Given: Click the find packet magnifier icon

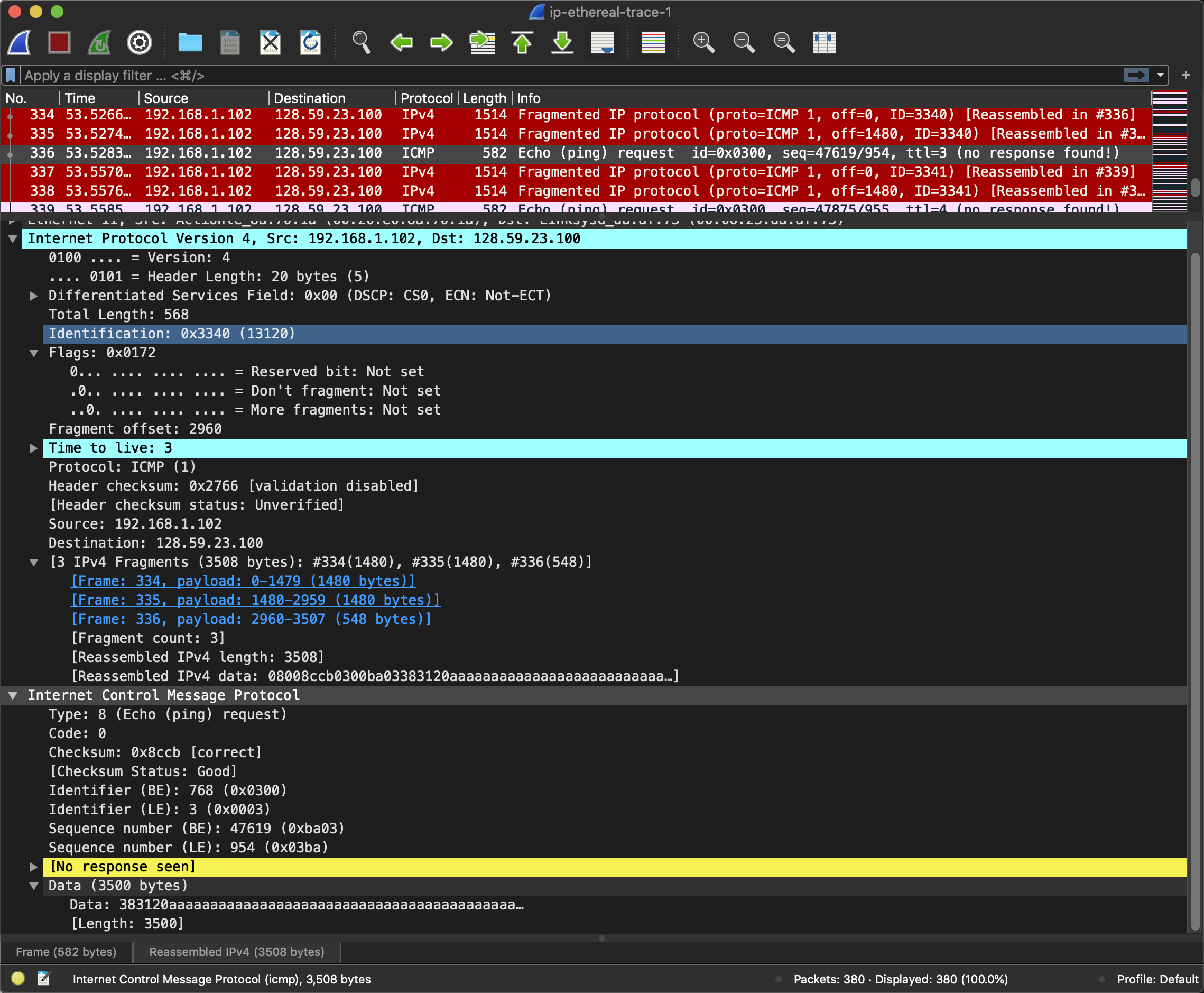Looking at the screenshot, I should click(361, 42).
